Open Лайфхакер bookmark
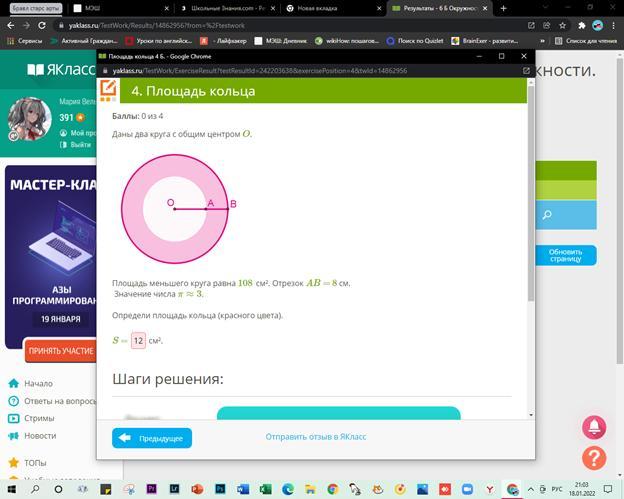The width and height of the screenshot is (624, 499). coord(223,41)
